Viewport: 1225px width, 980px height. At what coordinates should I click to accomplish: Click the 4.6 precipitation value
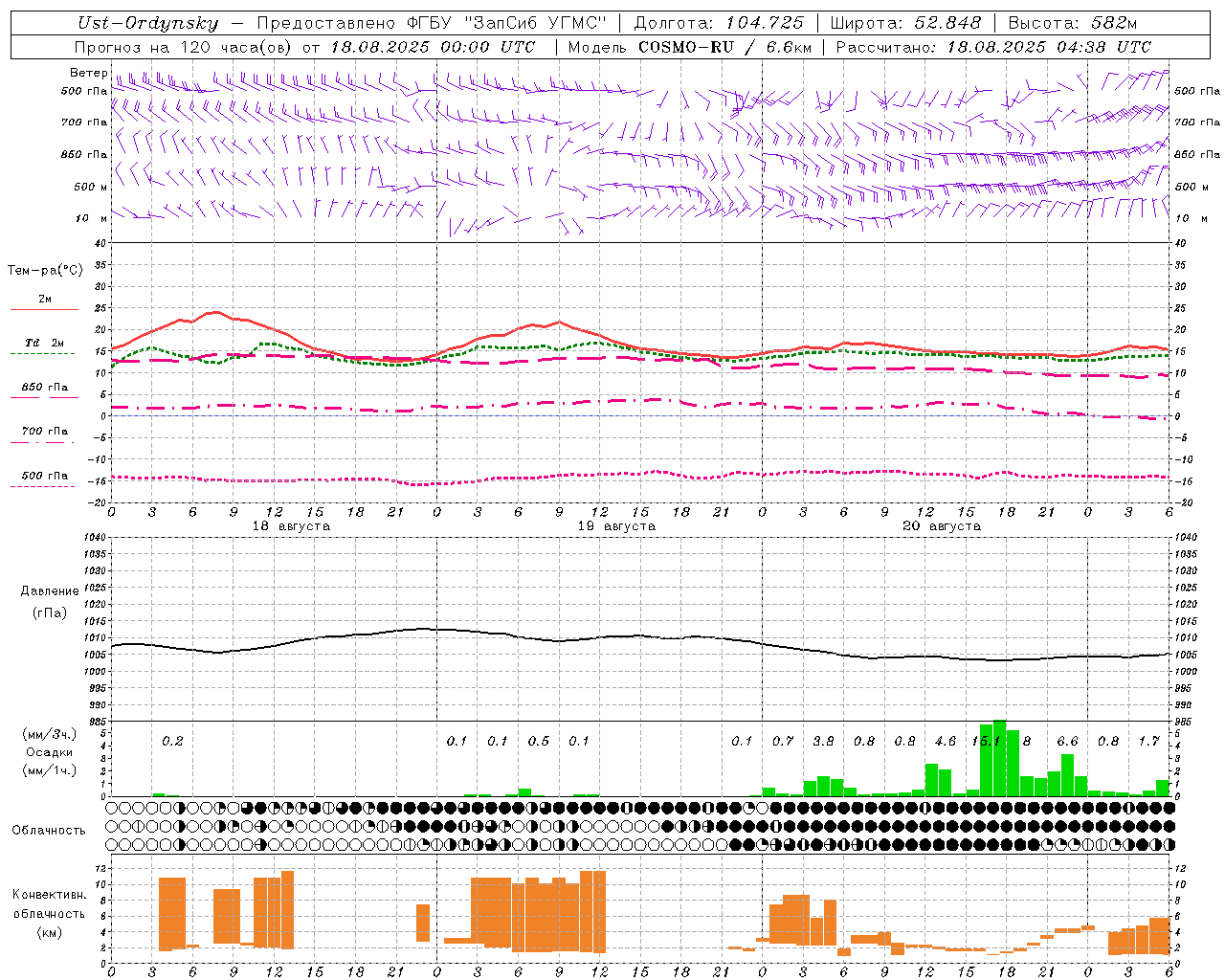coord(946,742)
